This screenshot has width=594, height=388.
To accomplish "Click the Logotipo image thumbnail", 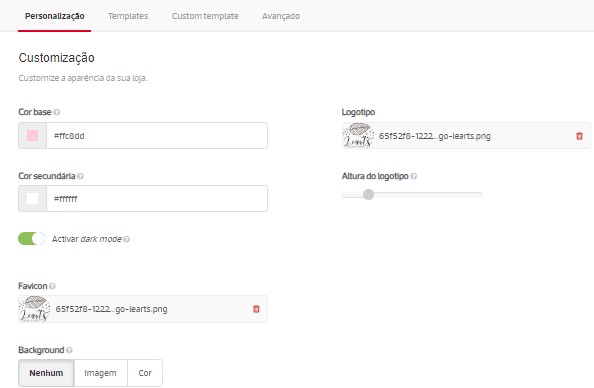I will click(358, 135).
